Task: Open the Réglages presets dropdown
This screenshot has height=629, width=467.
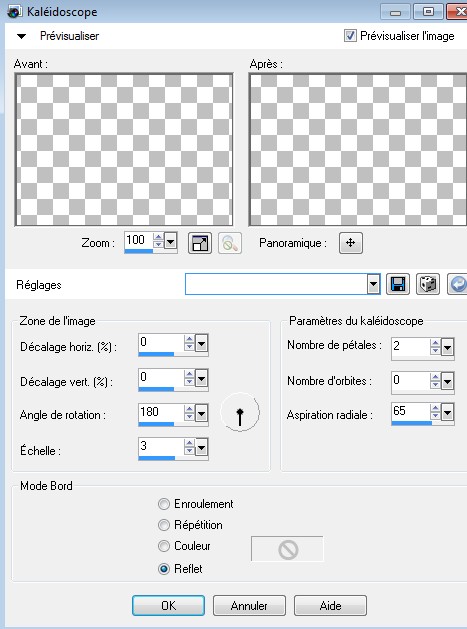Action: (374, 284)
